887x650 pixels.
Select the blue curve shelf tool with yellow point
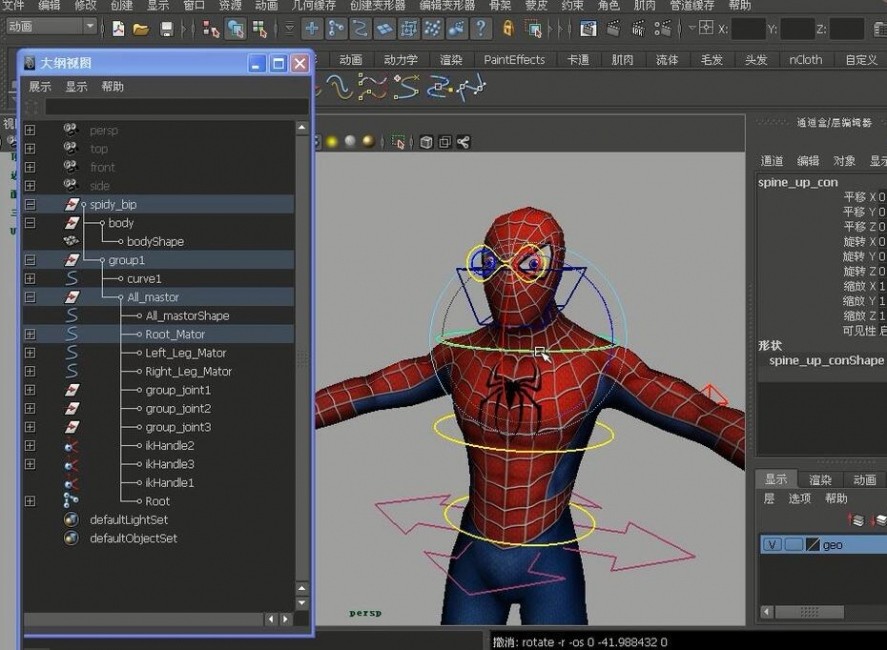(x=439, y=88)
